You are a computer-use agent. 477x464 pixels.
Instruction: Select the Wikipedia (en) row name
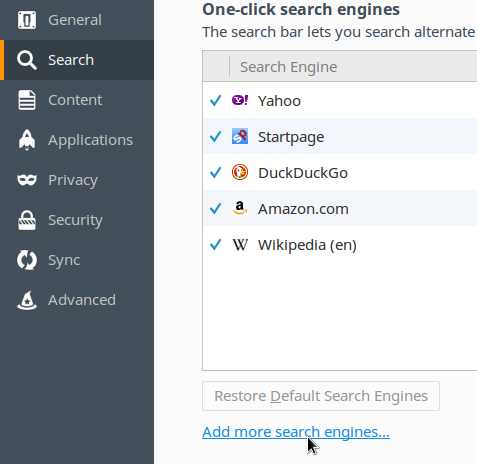[x=307, y=245]
